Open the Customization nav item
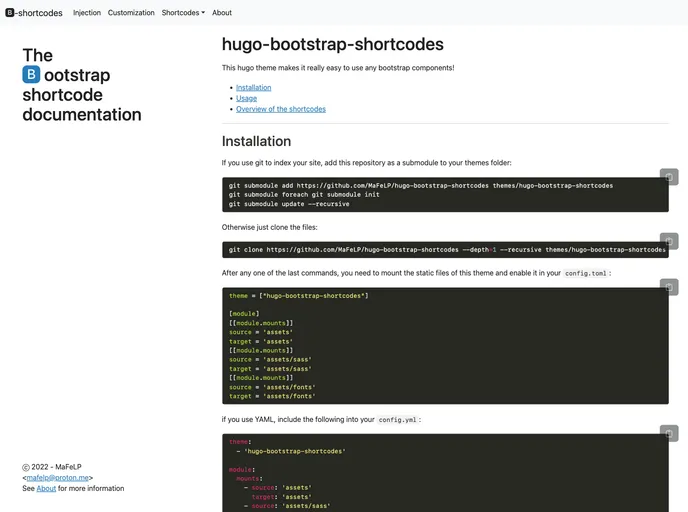This screenshot has height=512, width=688. coord(131,13)
